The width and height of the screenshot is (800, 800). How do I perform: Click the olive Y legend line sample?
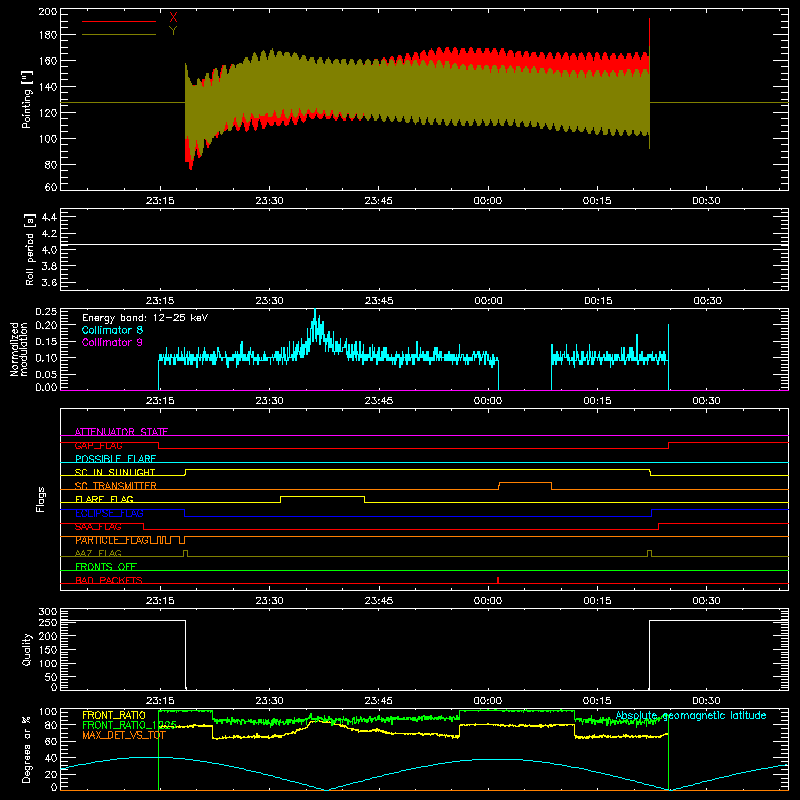119,35
